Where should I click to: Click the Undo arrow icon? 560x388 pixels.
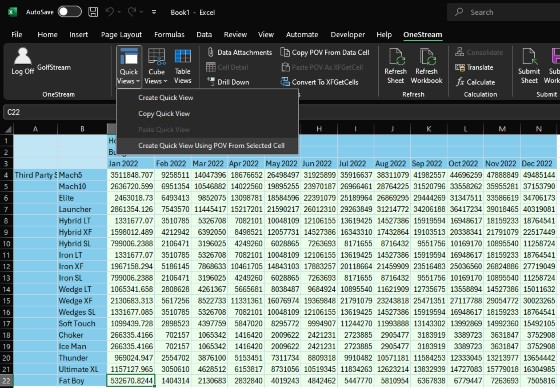(x=110, y=12)
